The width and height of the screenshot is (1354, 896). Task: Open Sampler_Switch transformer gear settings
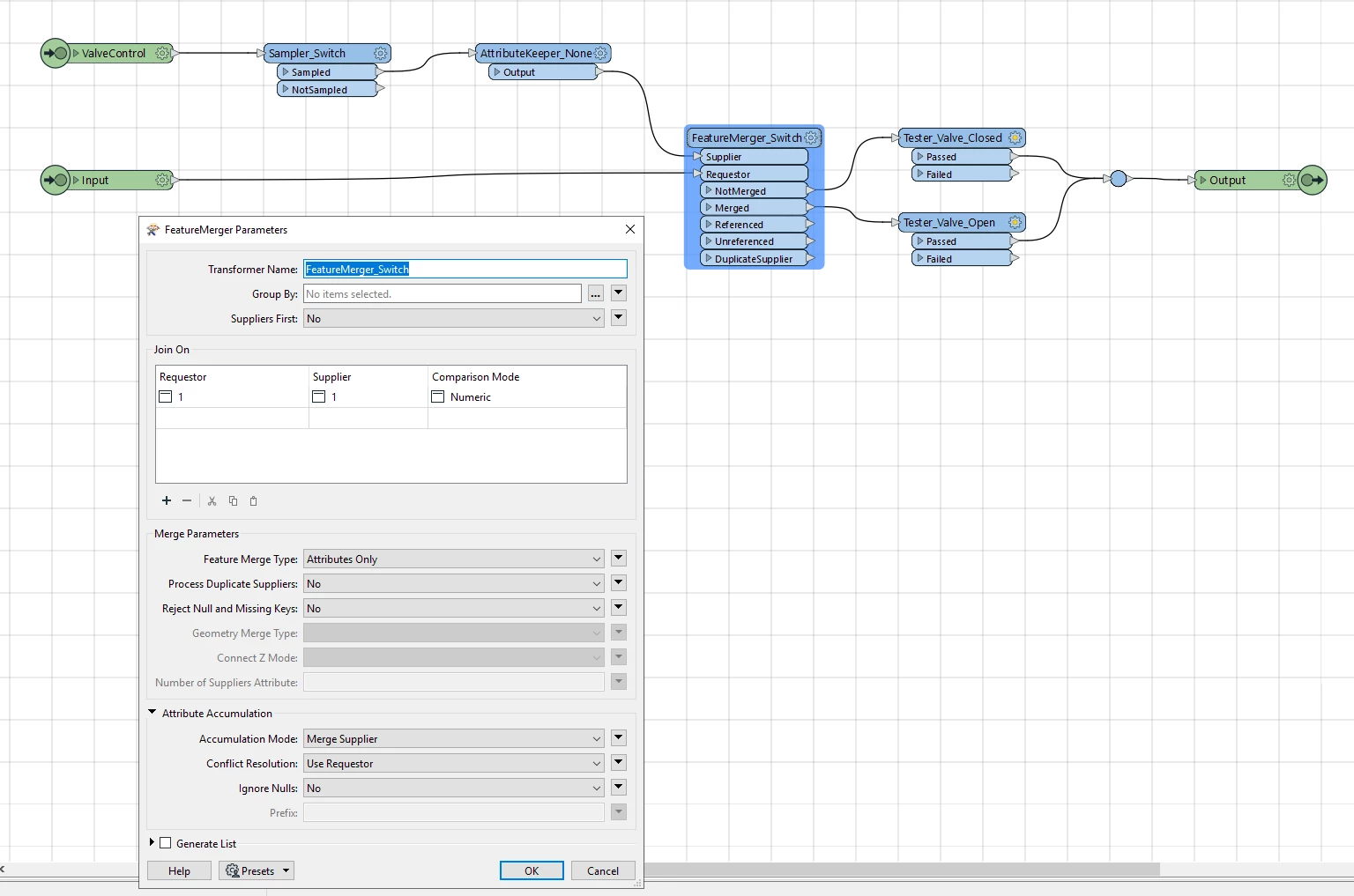click(x=380, y=54)
